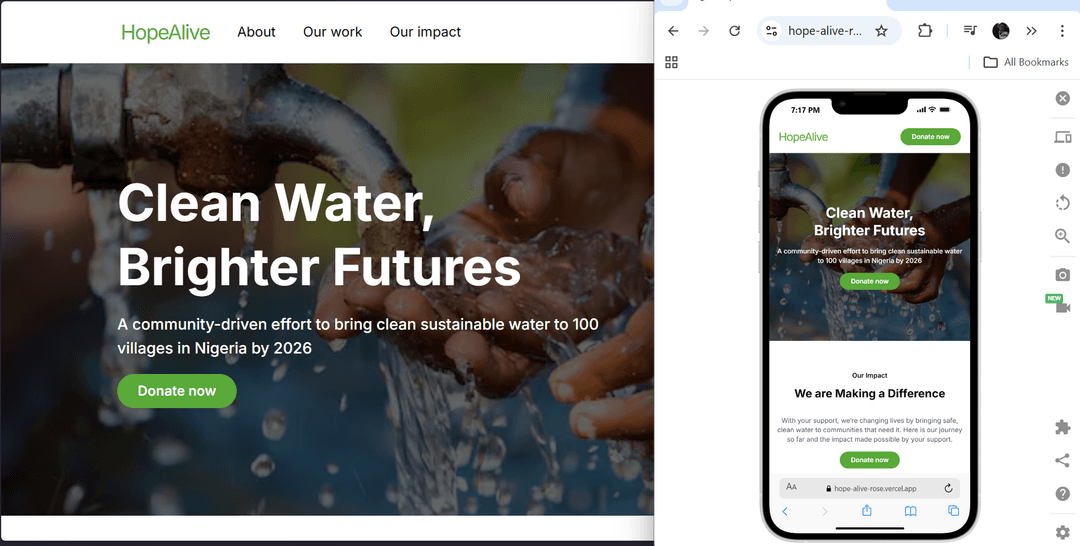The image size is (1080, 546).
Task: Expand the hidden toolbar items chevron
Action: [1031, 31]
